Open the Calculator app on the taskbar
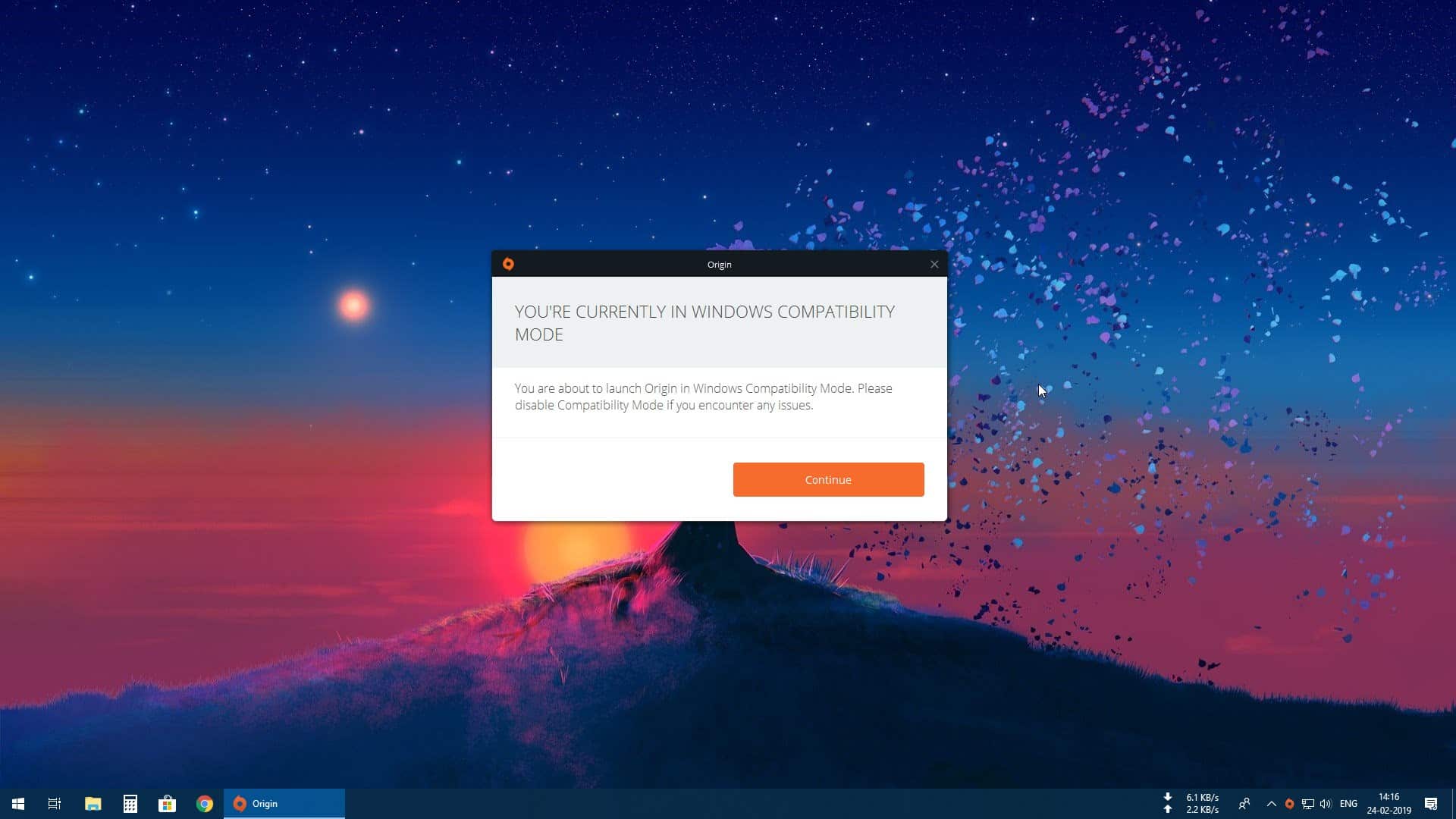1456x819 pixels. pos(130,804)
